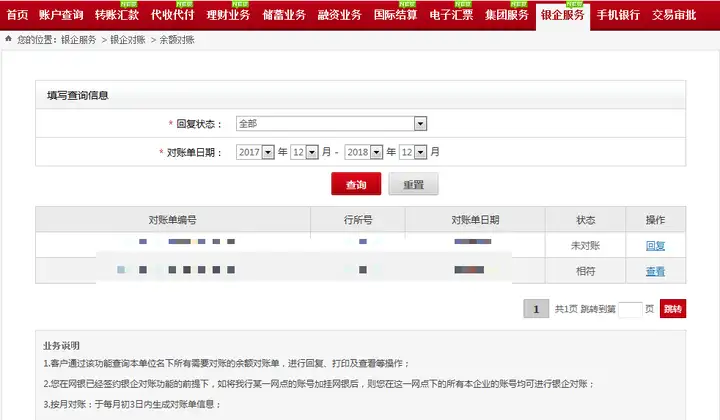
Task: Open the 国际结算 menu
Action: point(395,15)
